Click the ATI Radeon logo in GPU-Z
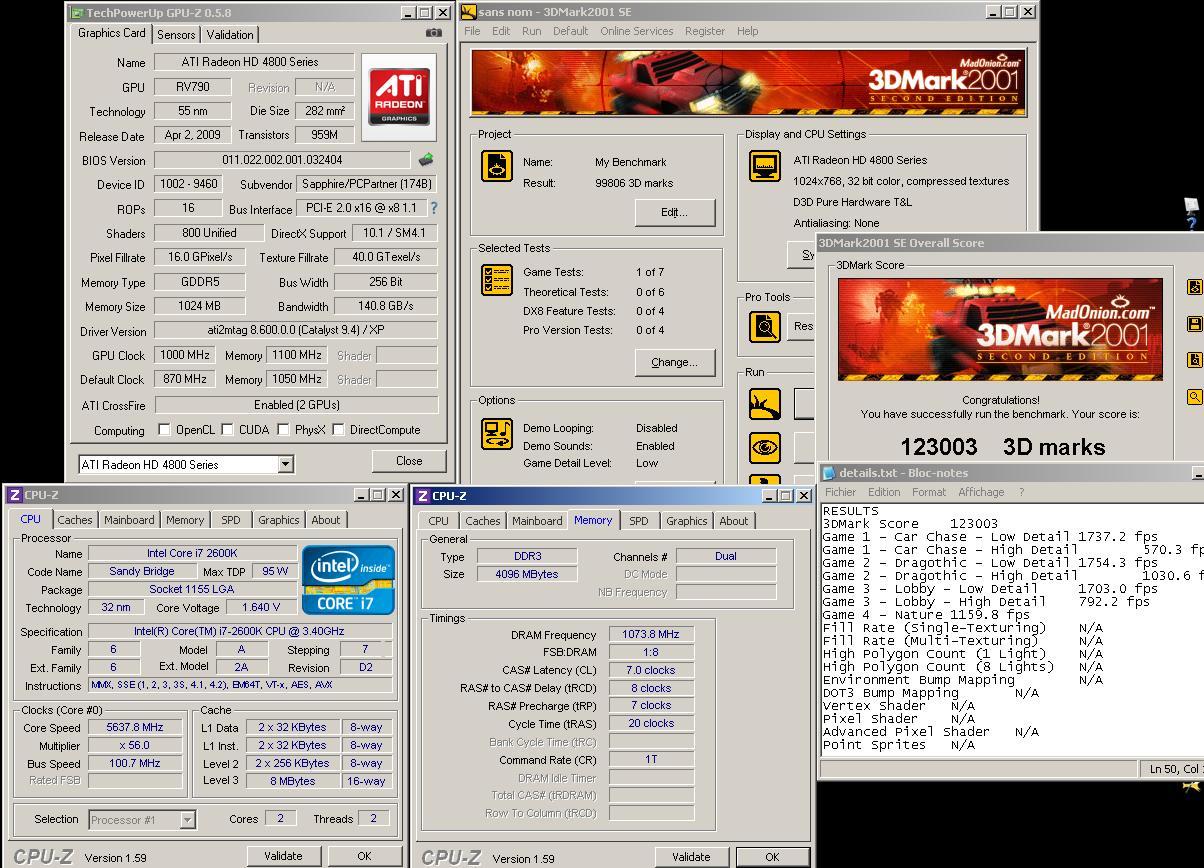The height and width of the screenshot is (868, 1204). pyautogui.click(x=399, y=96)
